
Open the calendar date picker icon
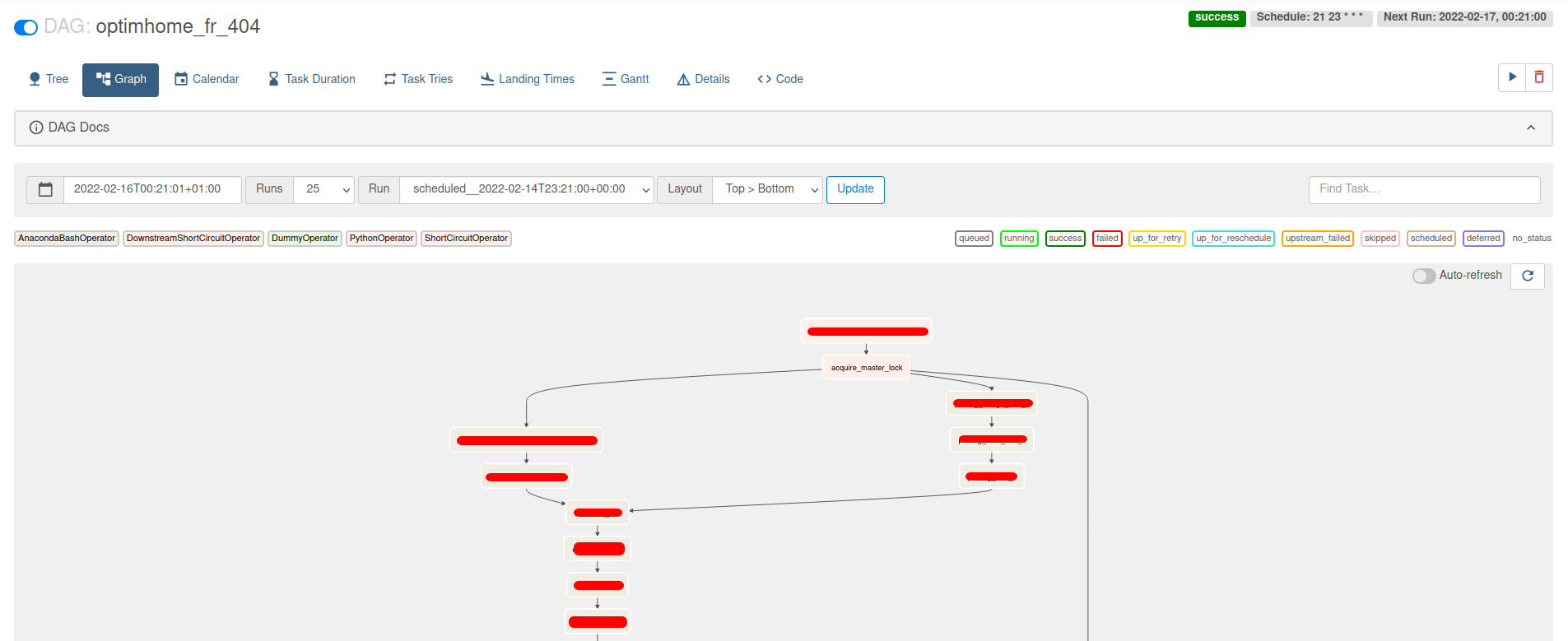(45, 189)
